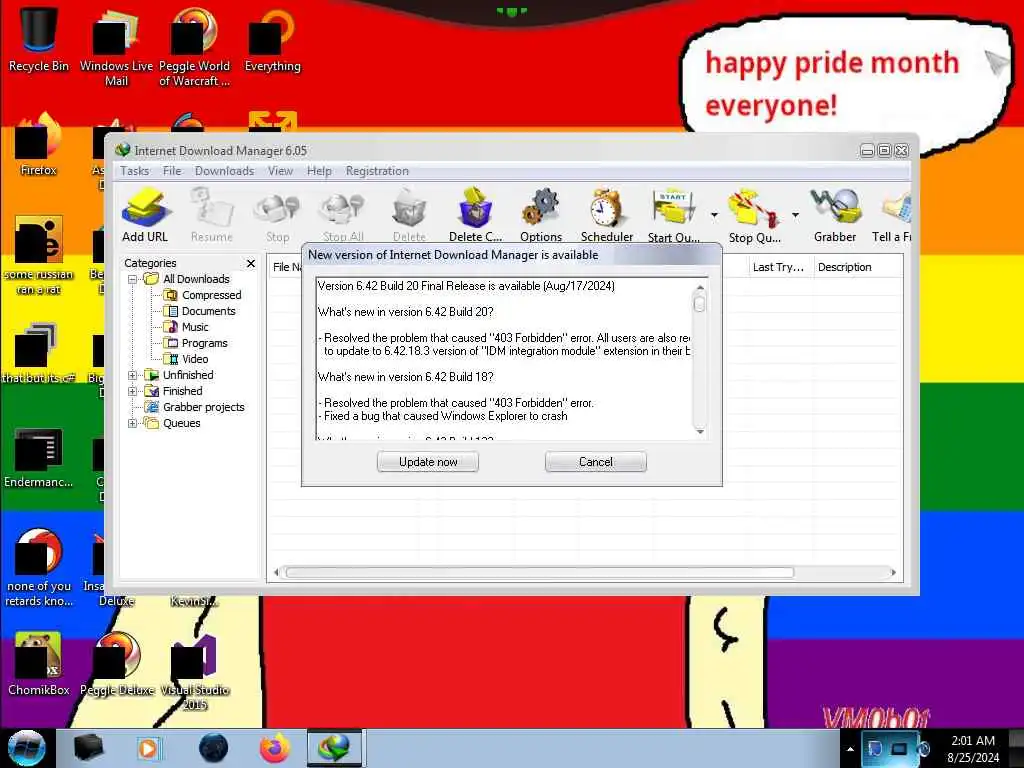Click scroll down arrow in release notes
The width and height of the screenshot is (1024, 768).
[x=699, y=432]
